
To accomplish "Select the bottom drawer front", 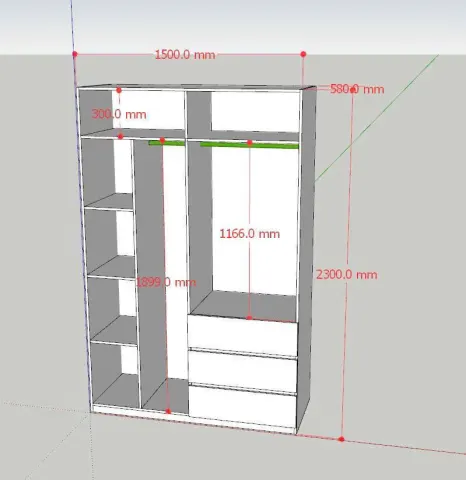I will 243,407.
